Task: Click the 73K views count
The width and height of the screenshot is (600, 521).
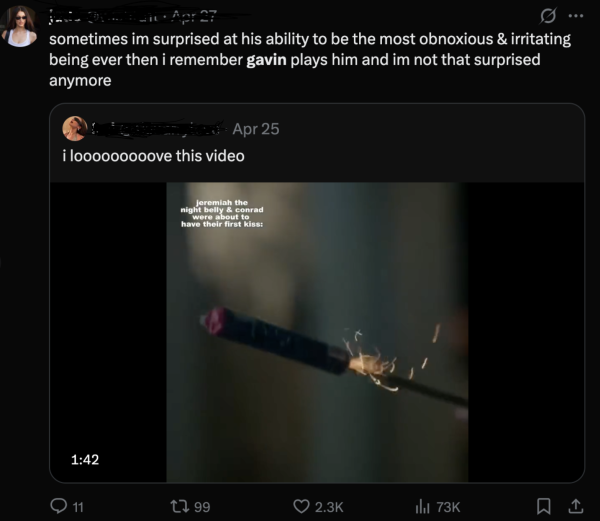Action: (x=448, y=507)
